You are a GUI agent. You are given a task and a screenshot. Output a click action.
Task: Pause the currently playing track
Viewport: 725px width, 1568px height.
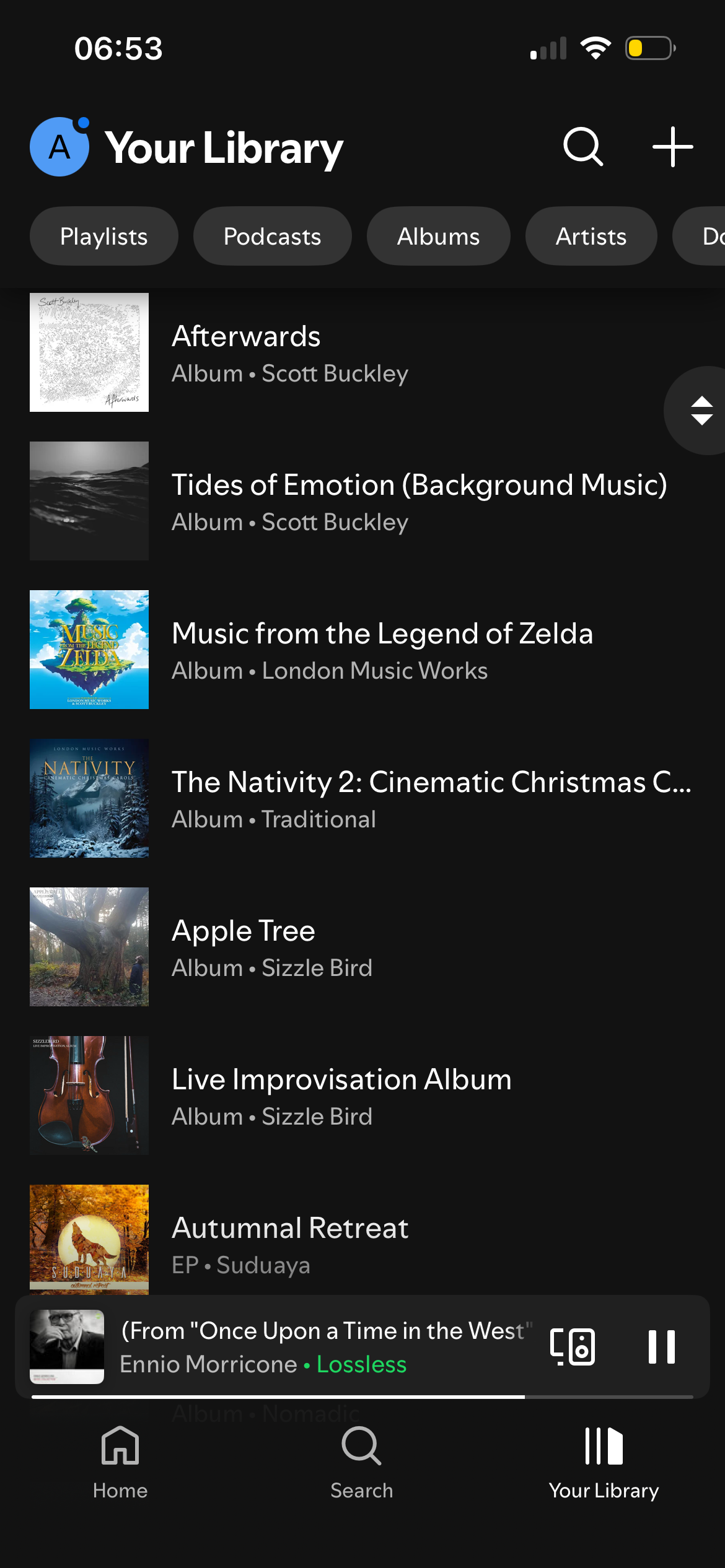(x=661, y=1346)
